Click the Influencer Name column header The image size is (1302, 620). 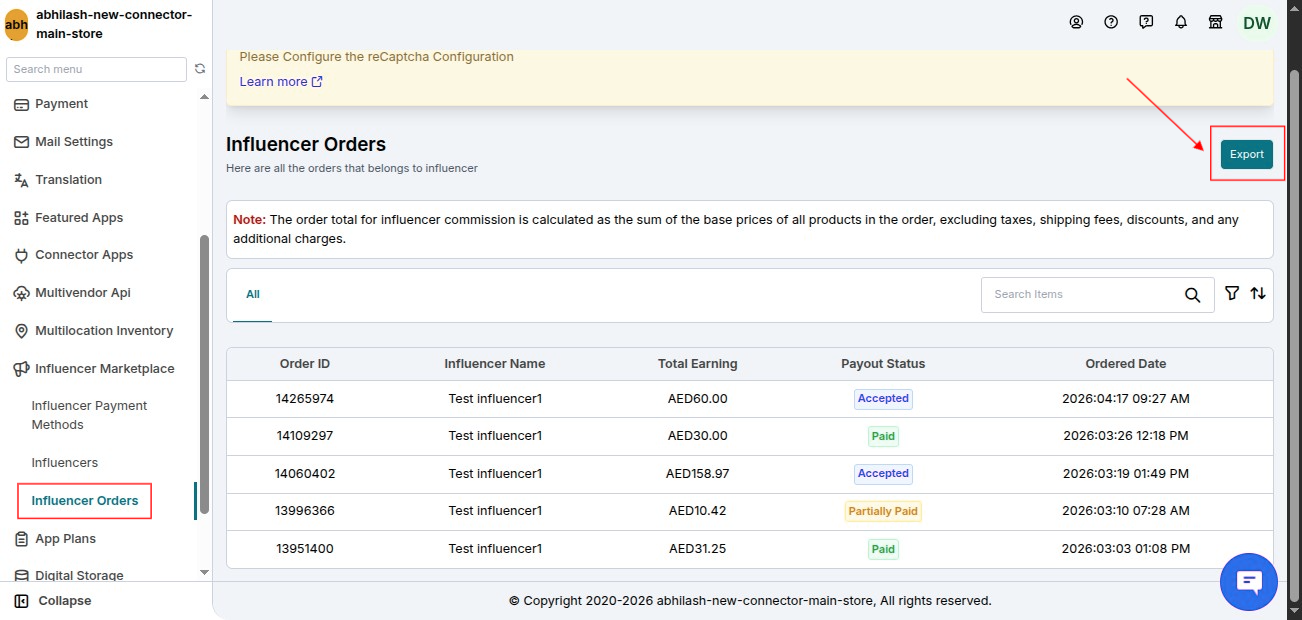[x=495, y=364]
